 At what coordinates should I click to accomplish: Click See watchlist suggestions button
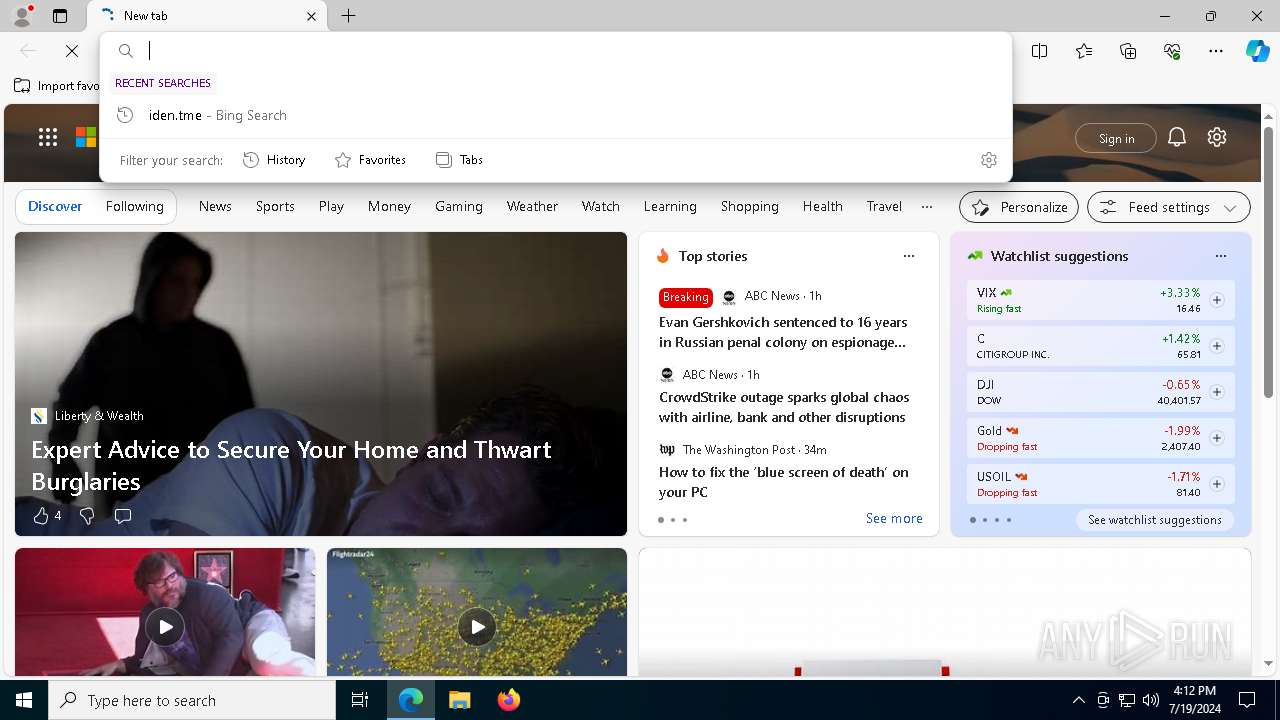point(1155,520)
